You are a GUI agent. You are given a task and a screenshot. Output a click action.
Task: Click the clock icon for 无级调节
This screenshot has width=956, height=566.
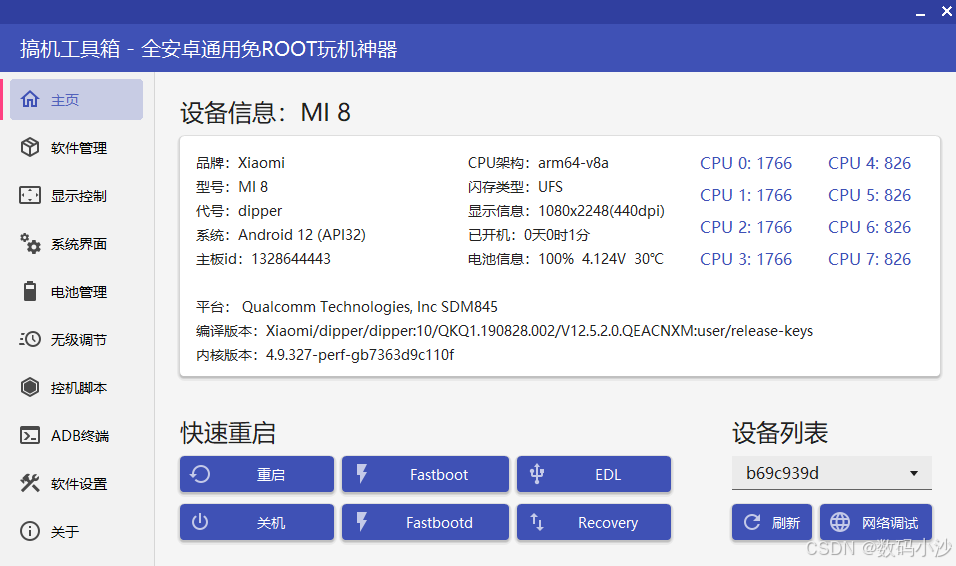(x=30, y=339)
